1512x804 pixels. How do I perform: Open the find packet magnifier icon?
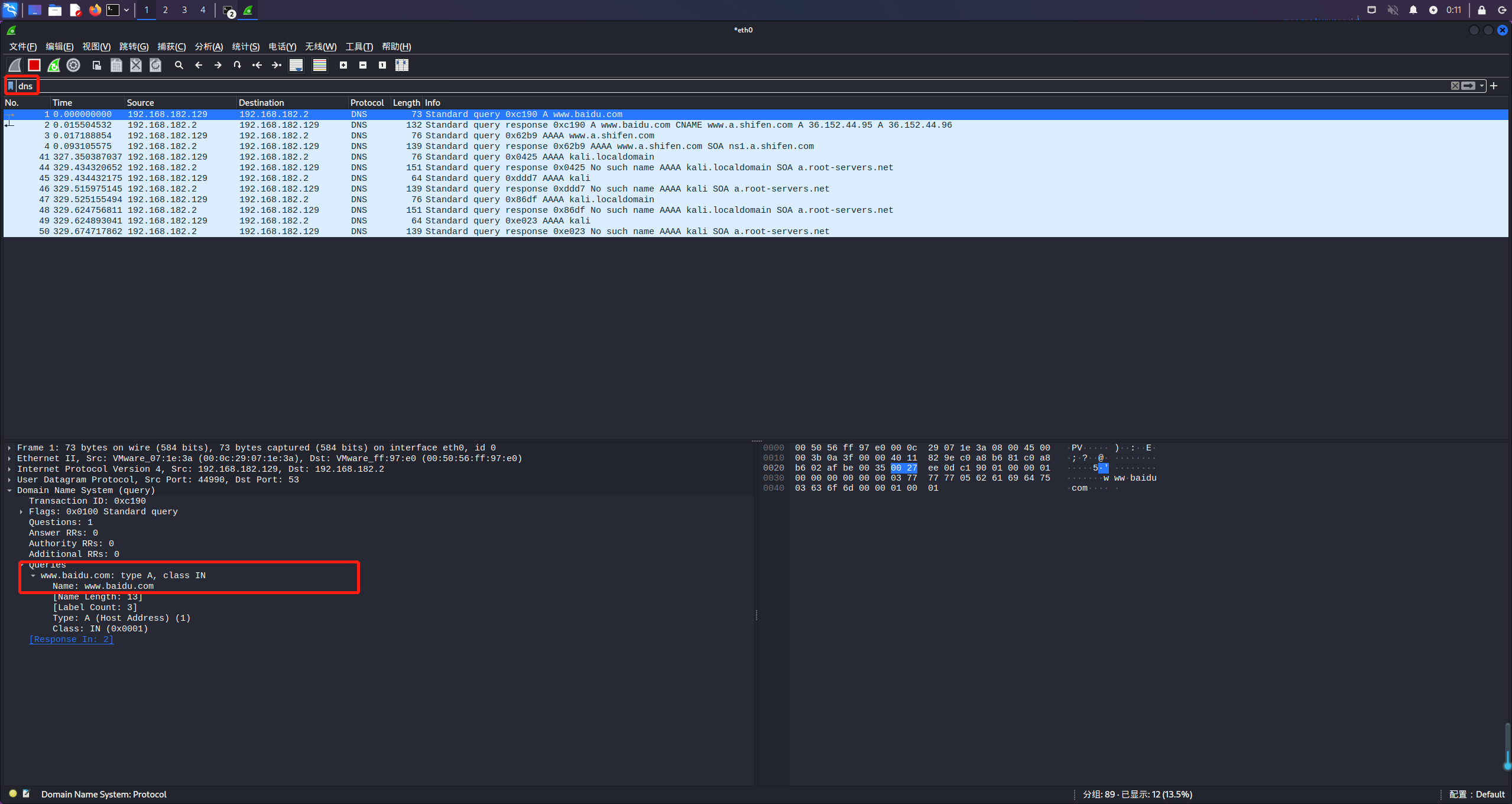click(x=179, y=65)
